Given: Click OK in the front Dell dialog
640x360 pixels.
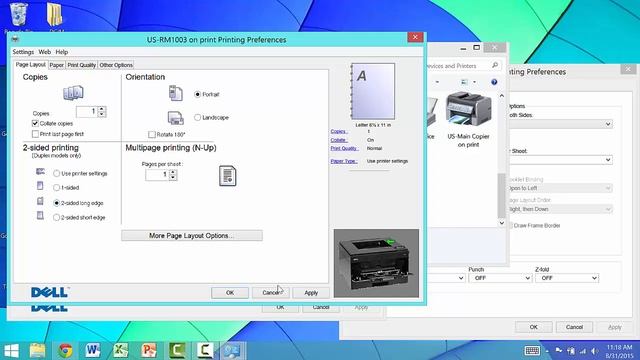Looking at the screenshot, I should click(x=230, y=293).
